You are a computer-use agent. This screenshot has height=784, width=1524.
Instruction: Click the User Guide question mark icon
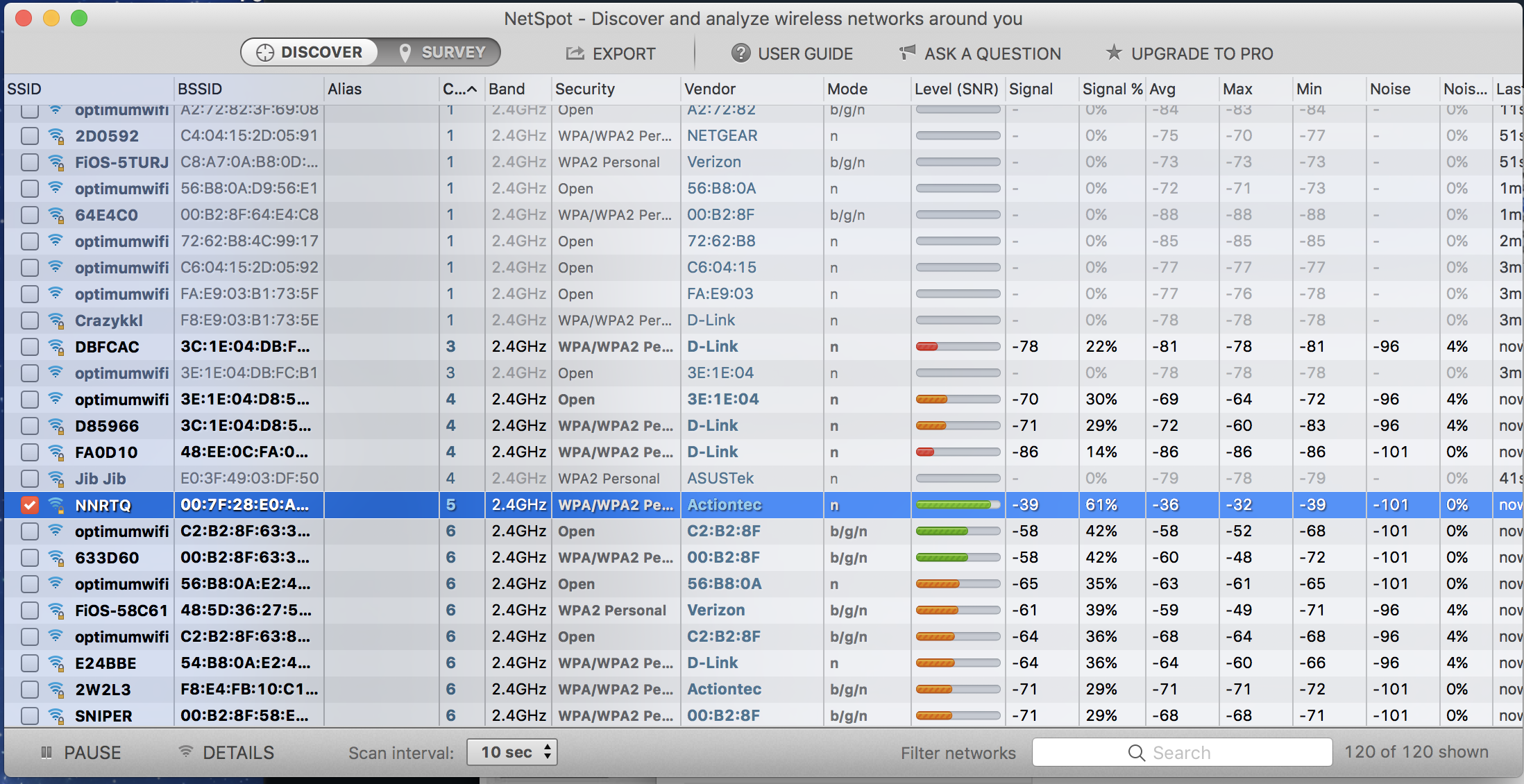pyautogui.click(x=740, y=53)
